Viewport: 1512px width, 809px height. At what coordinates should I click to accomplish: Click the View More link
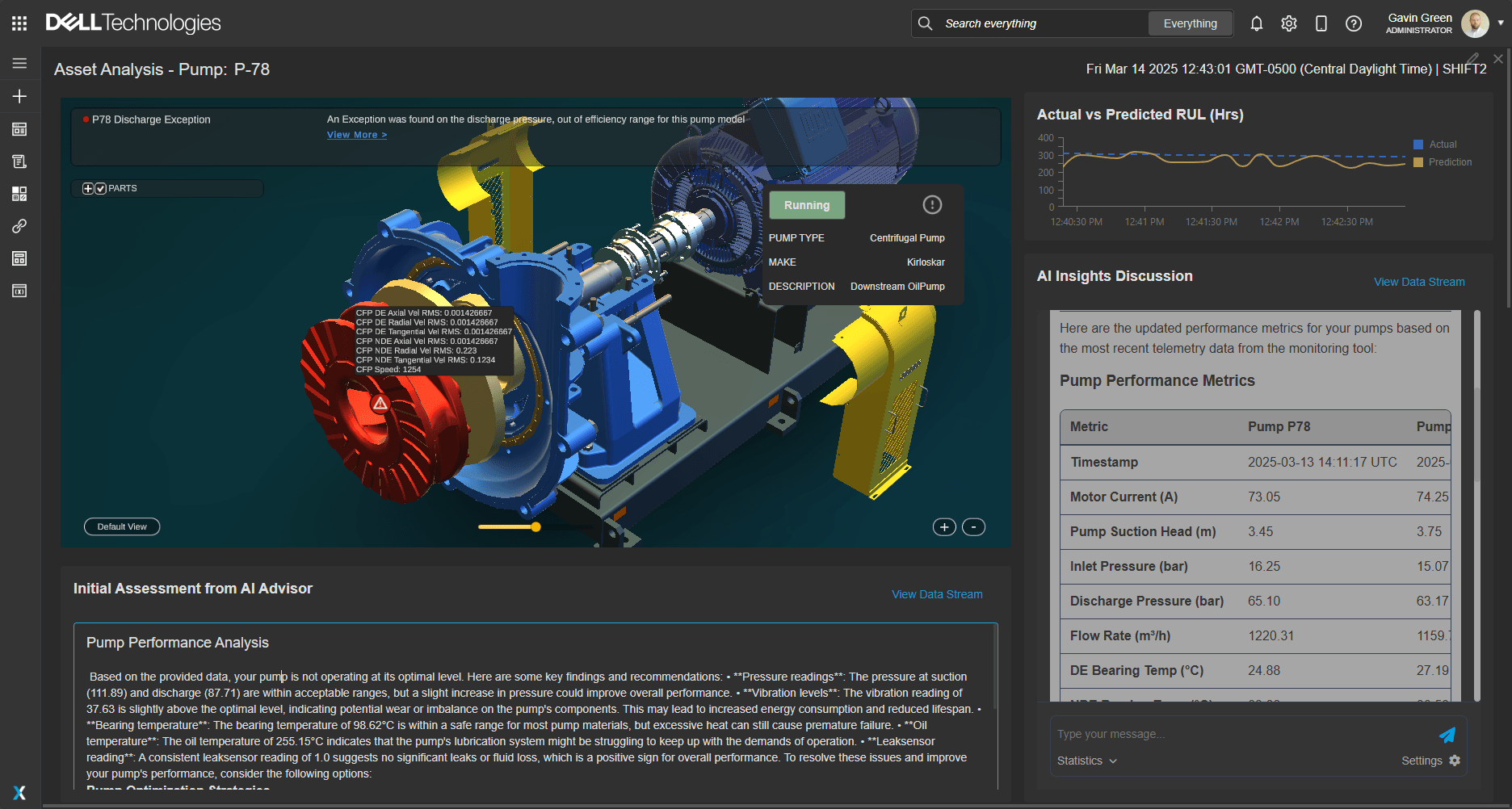[x=356, y=135]
